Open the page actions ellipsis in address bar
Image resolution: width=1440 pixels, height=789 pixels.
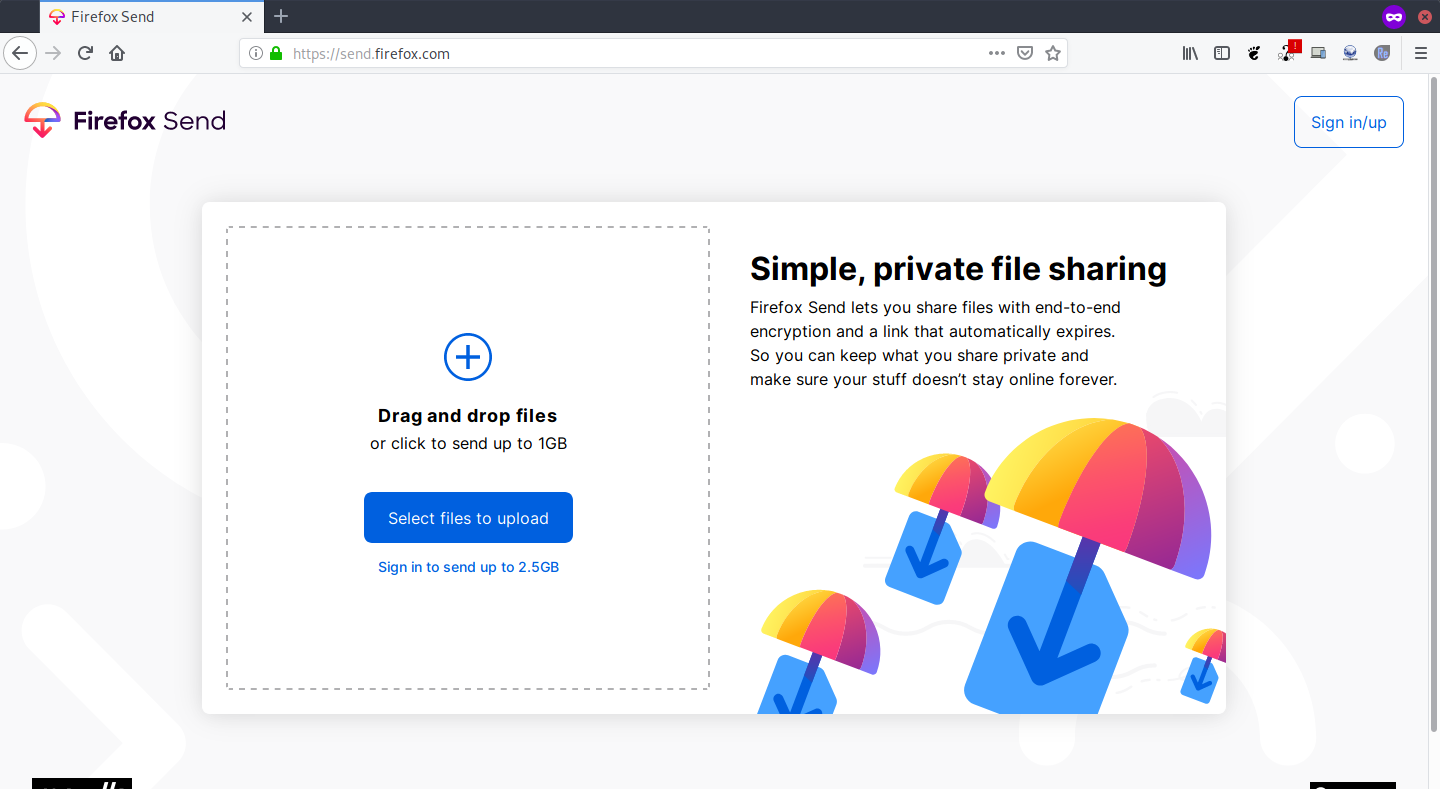pos(997,52)
